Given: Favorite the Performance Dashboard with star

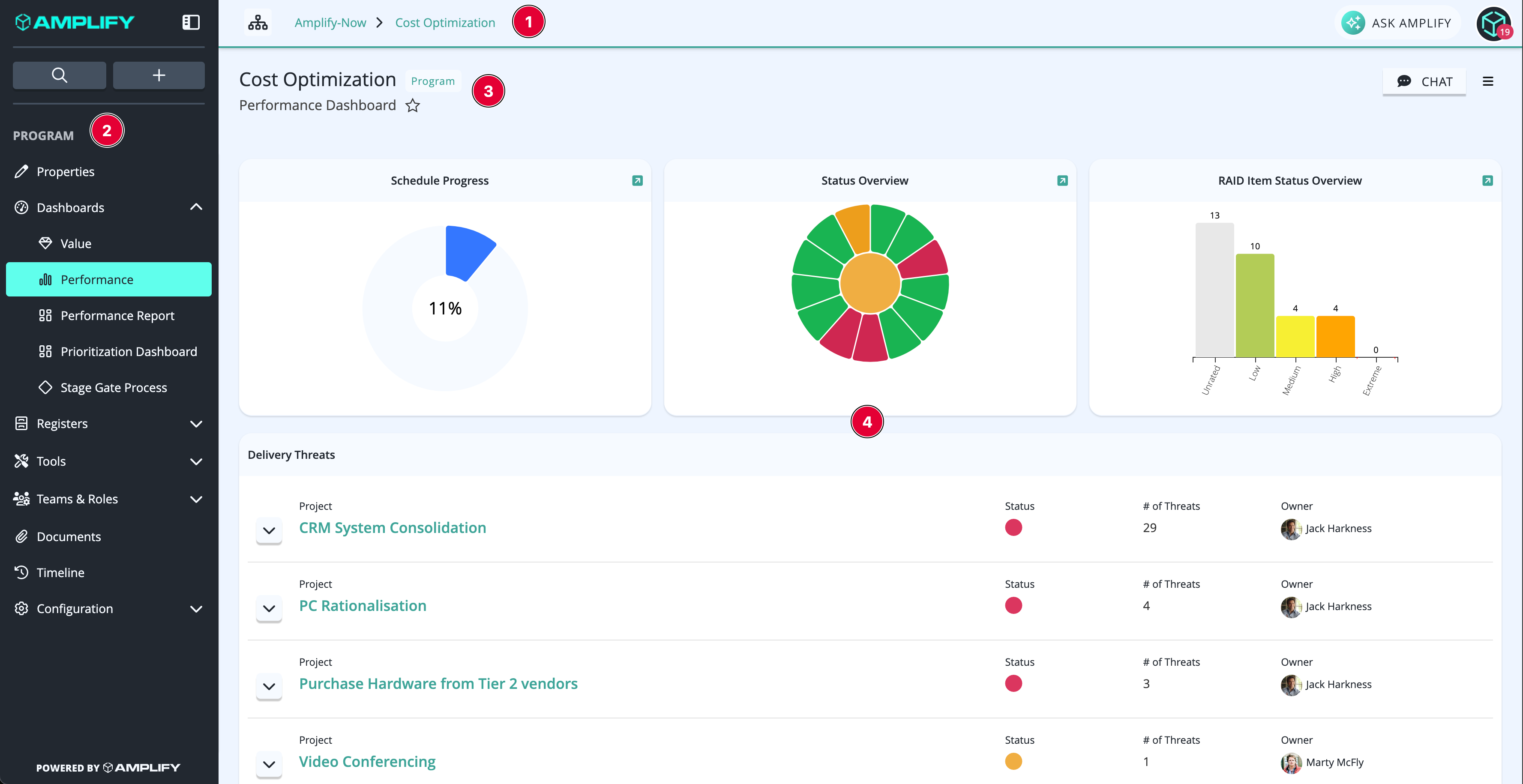Looking at the screenshot, I should coord(413,106).
